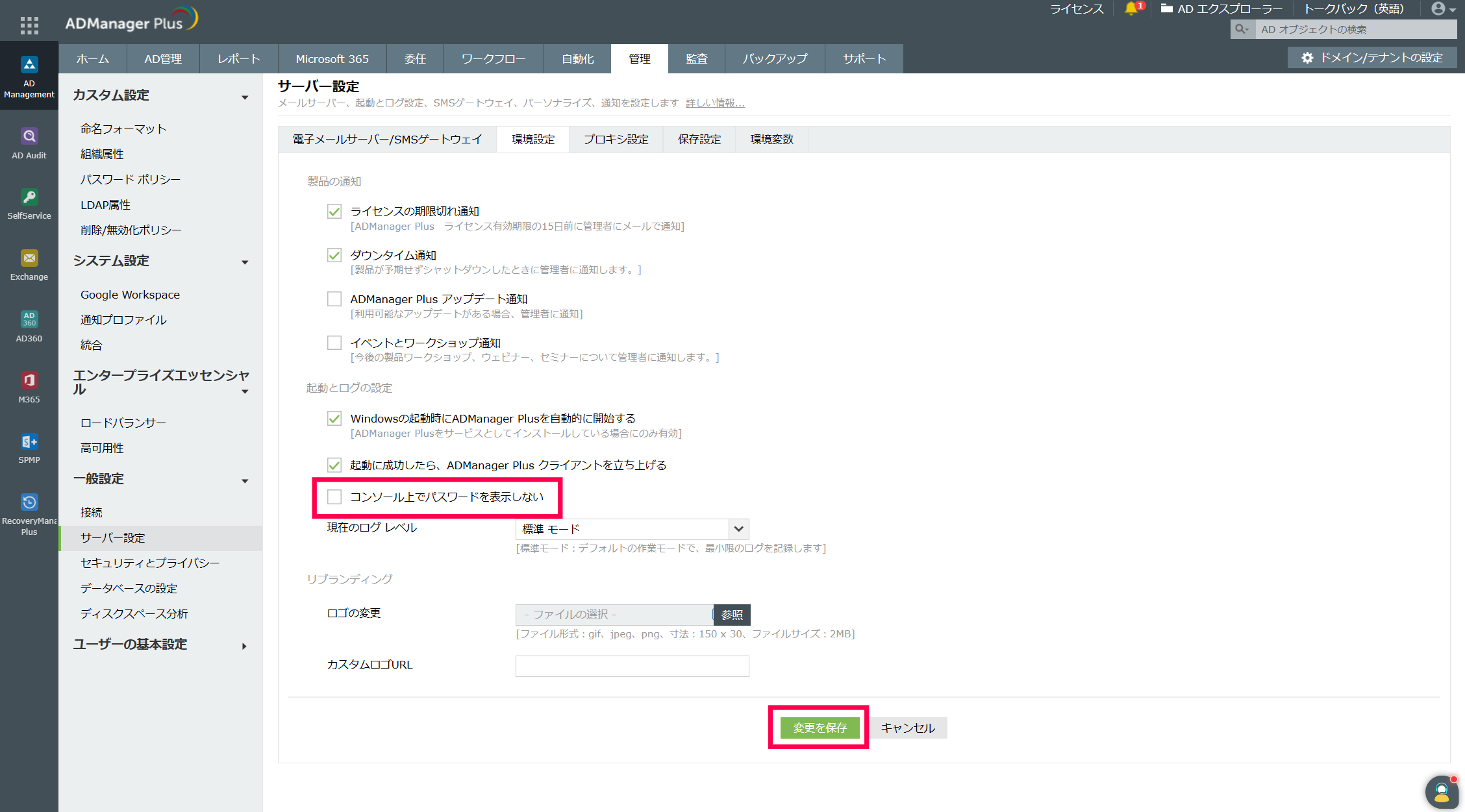The height and width of the screenshot is (812, 1465).
Task: Check コンソール上でパスワードを表示しない
Action: pos(334,497)
